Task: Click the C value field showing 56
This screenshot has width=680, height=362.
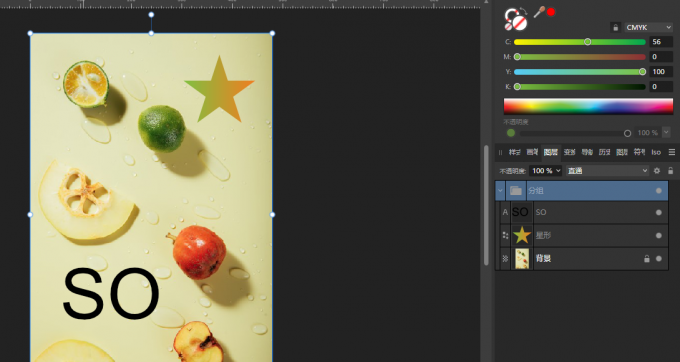Action: click(x=660, y=42)
